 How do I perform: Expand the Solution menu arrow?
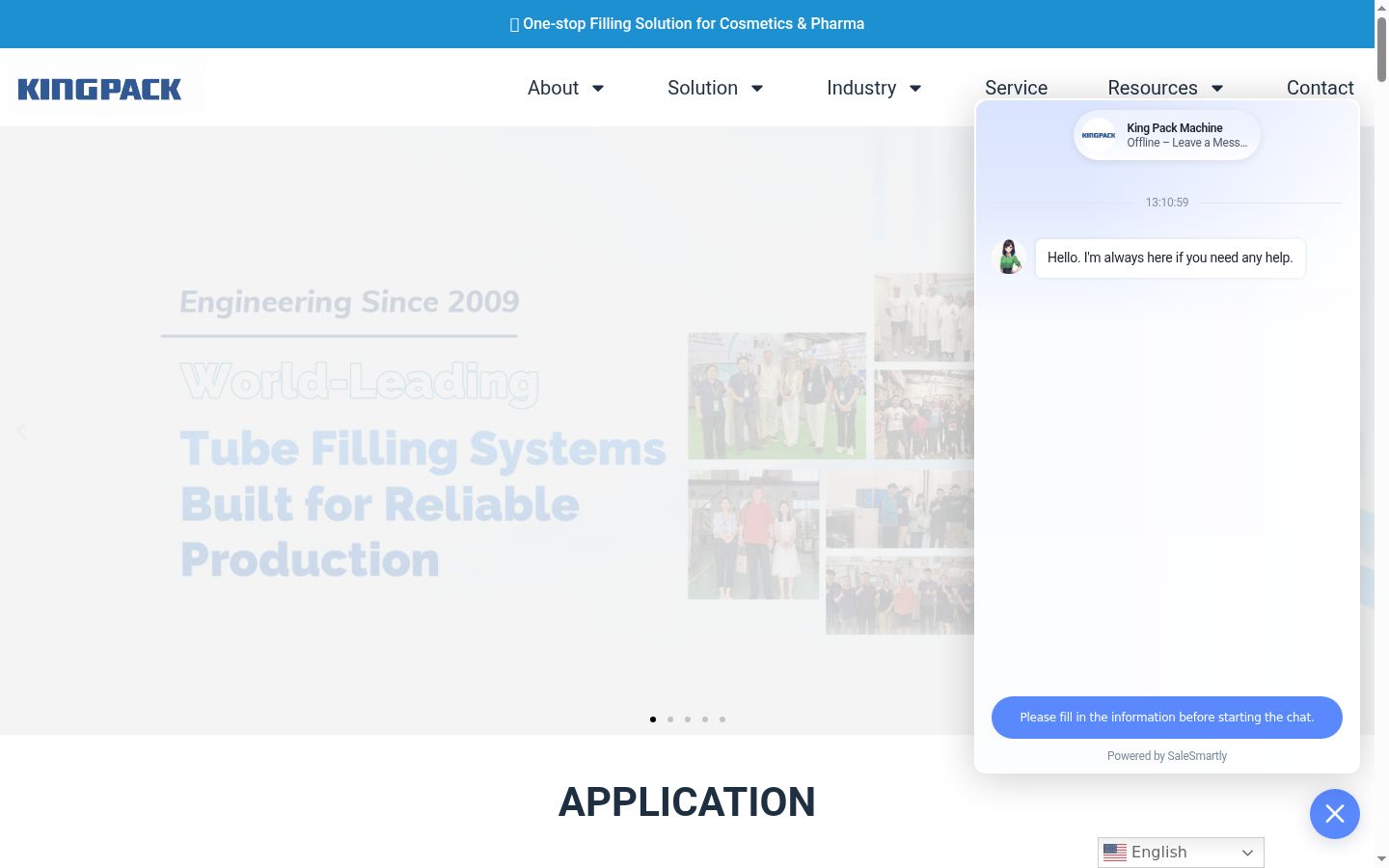tap(757, 89)
